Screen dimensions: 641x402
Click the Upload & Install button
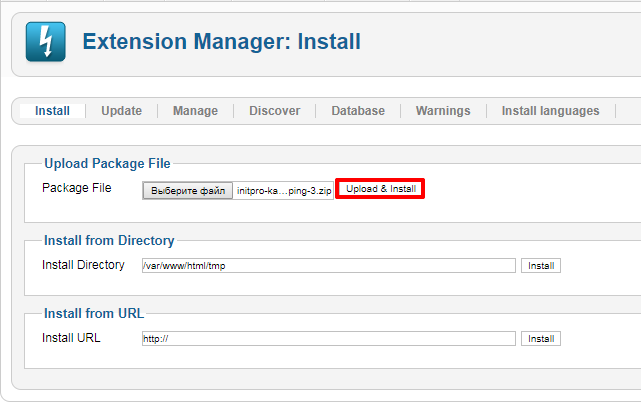(x=381, y=189)
